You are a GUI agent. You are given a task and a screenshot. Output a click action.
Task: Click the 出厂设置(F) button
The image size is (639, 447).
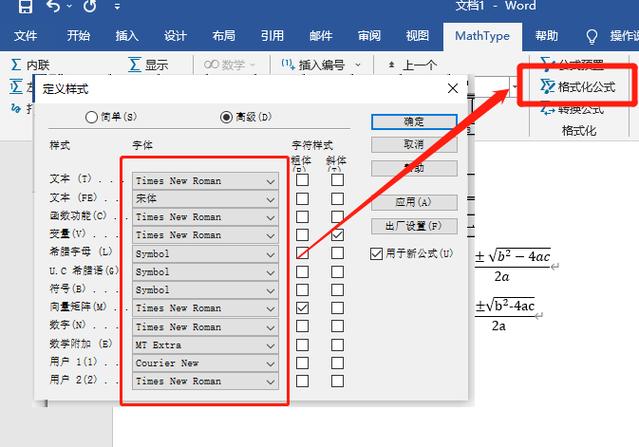point(414,226)
